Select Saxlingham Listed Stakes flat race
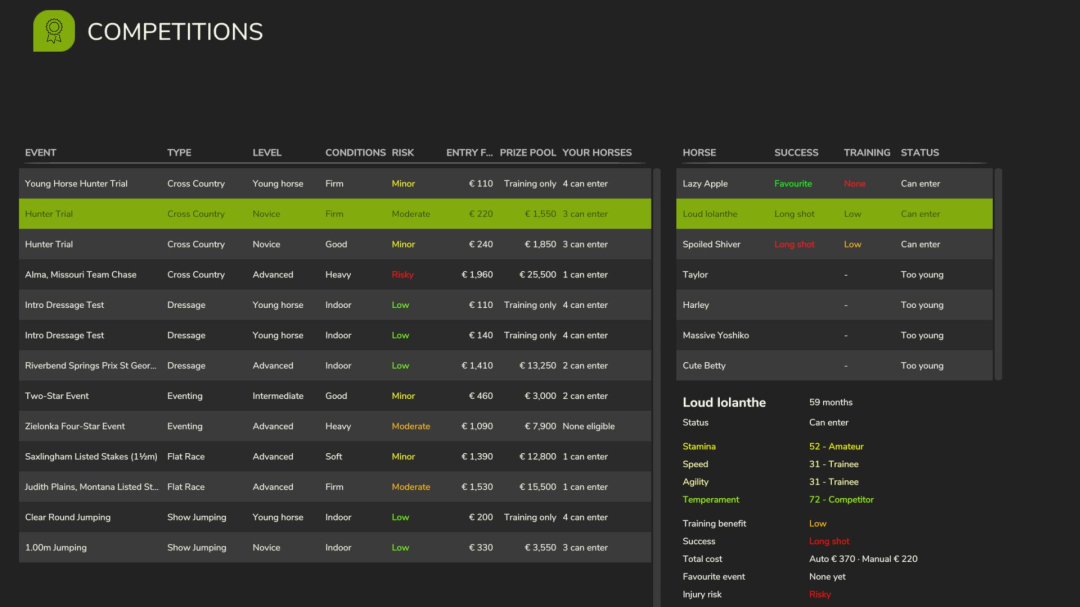The image size is (1080, 607). [x=335, y=456]
